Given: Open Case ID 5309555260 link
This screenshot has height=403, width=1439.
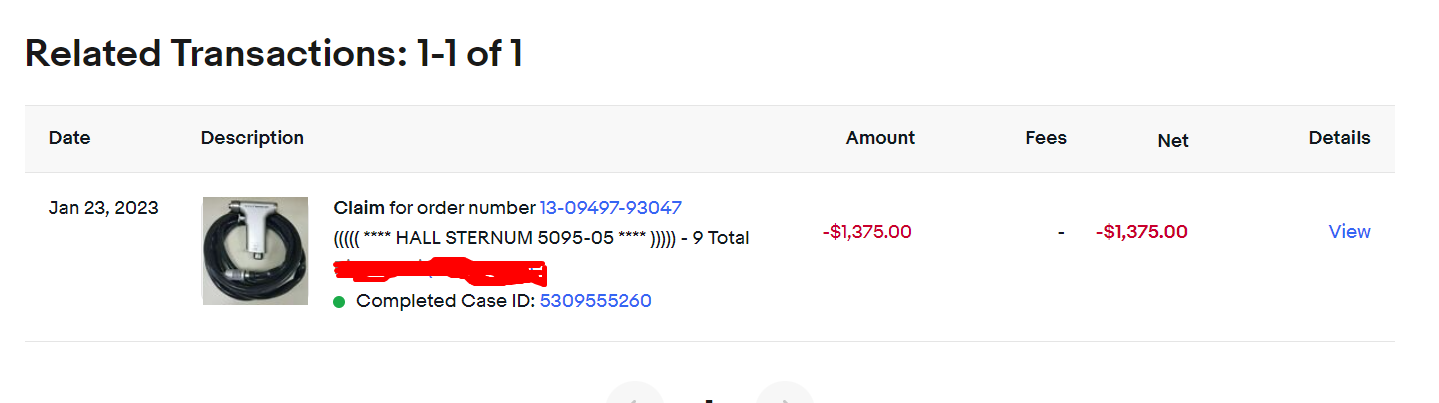Looking at the screenshot, I should tap(595, 301).
